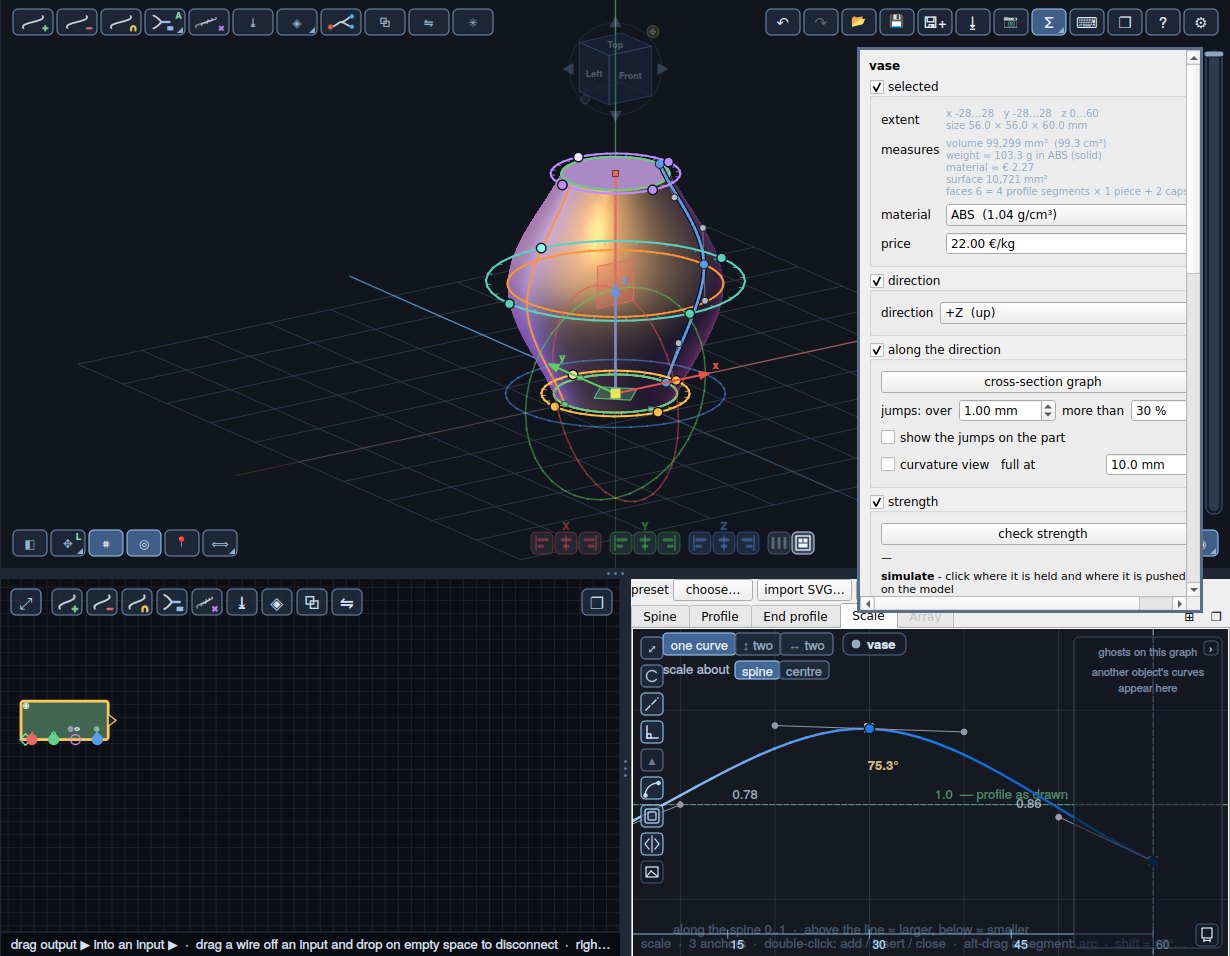Enable 'show the jumps on the part'

point(888,437)
